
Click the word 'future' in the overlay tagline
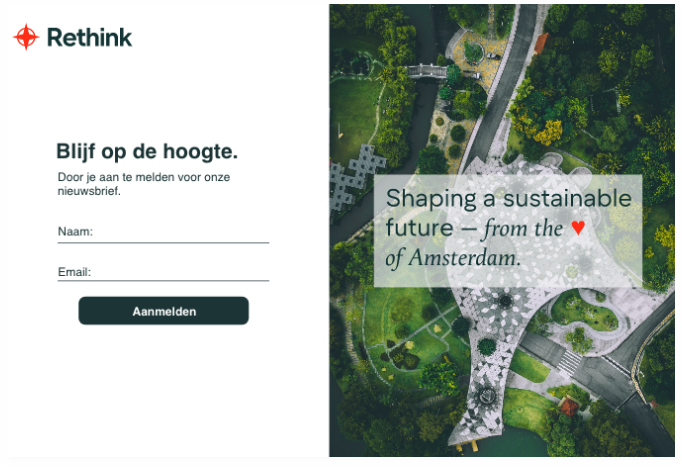(x=419, y=228)
